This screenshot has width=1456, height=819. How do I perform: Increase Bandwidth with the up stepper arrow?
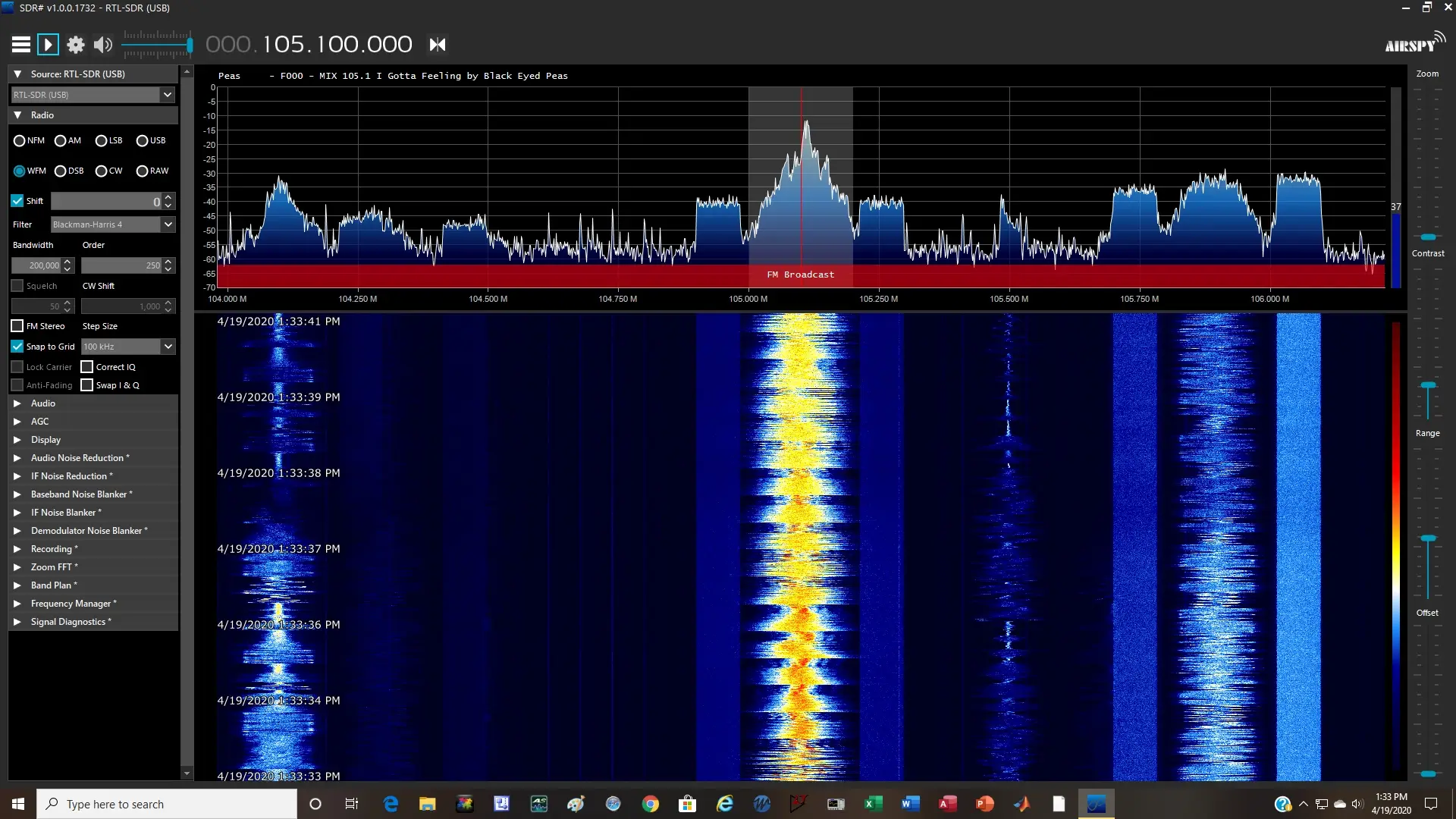tap(67, 261)
